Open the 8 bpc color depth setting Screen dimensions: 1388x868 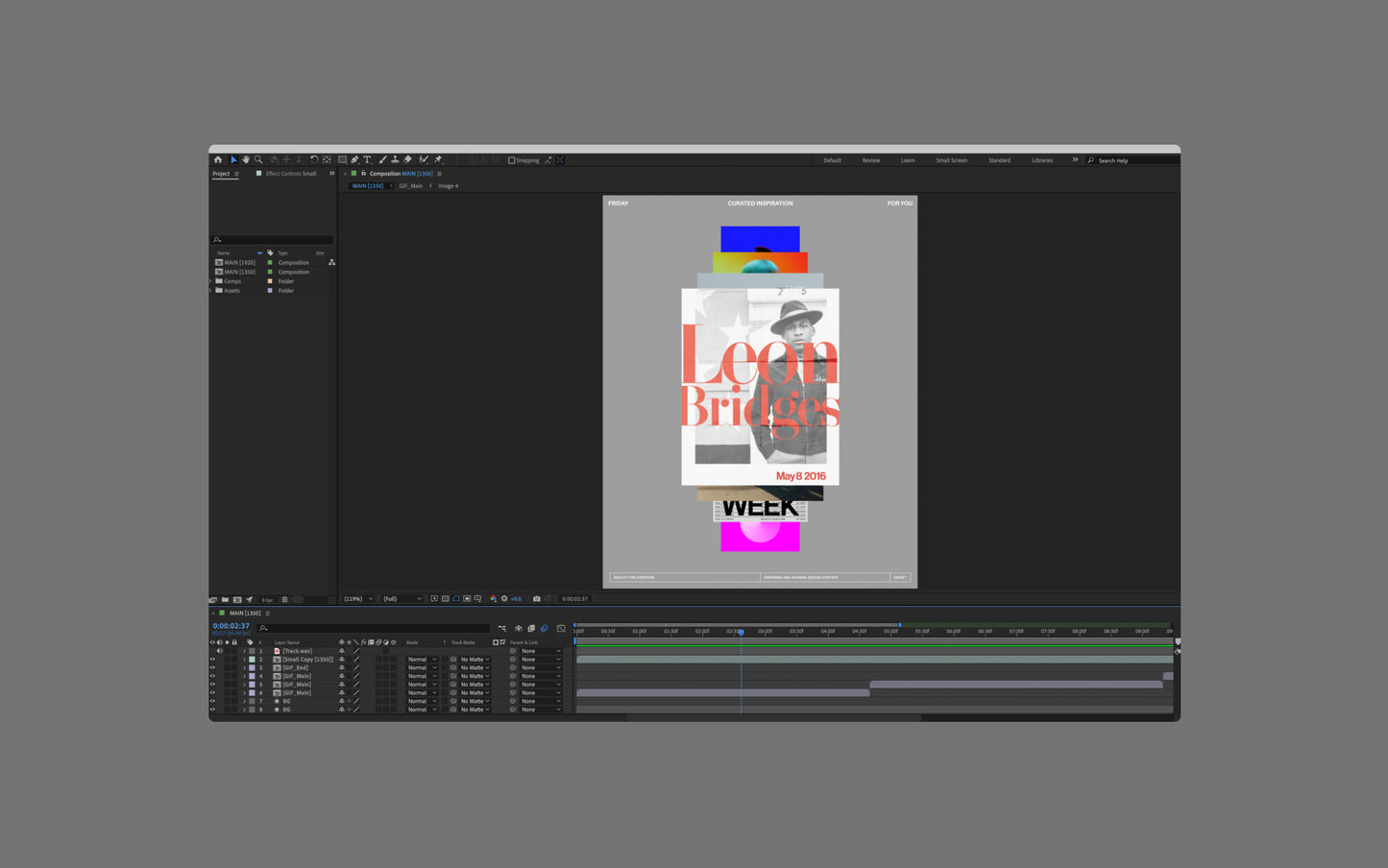[267, 600]
